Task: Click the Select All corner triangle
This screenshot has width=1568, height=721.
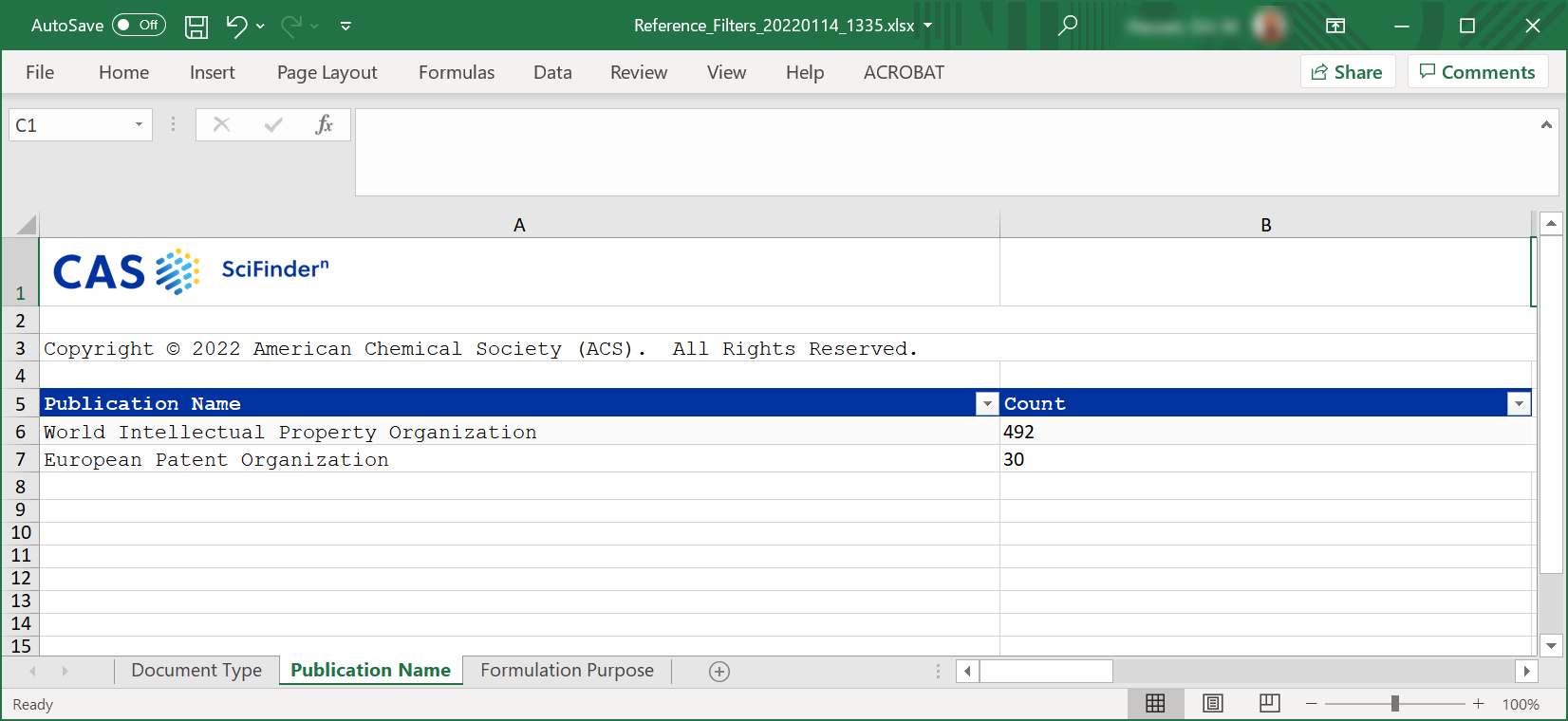Action: click(26, 225)
